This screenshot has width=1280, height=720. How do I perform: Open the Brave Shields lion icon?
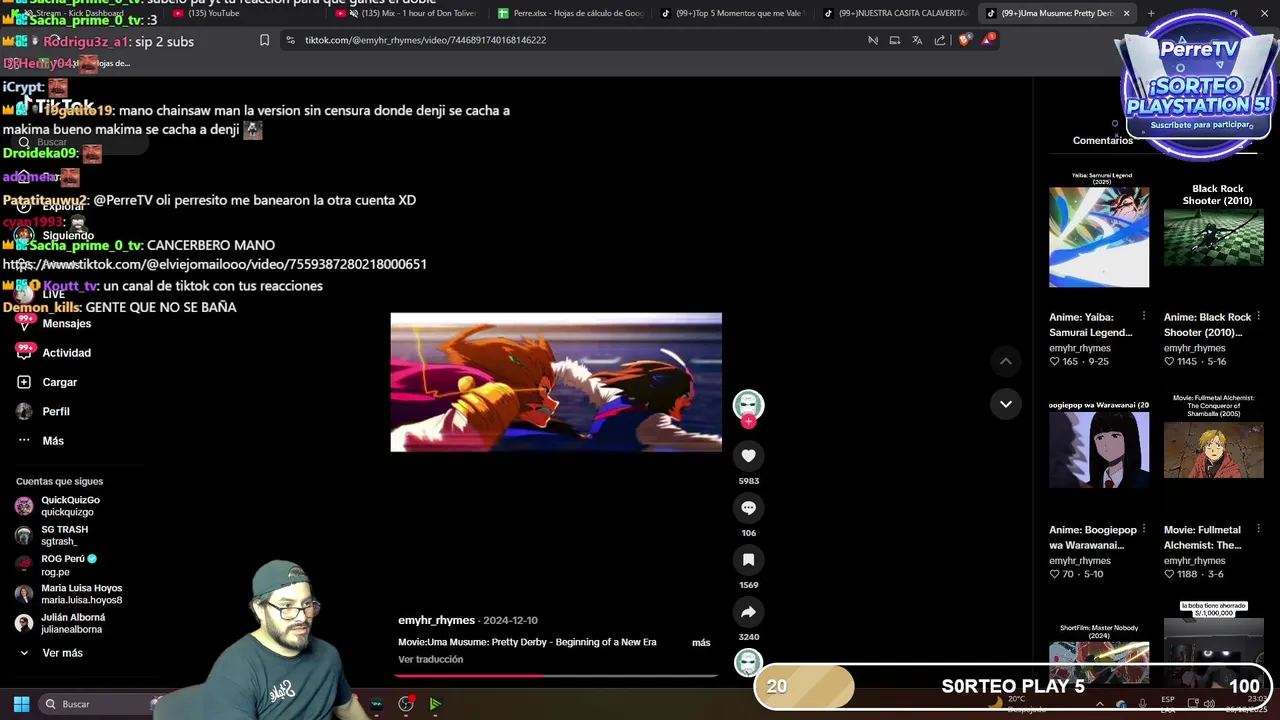[x=964, y=40]
